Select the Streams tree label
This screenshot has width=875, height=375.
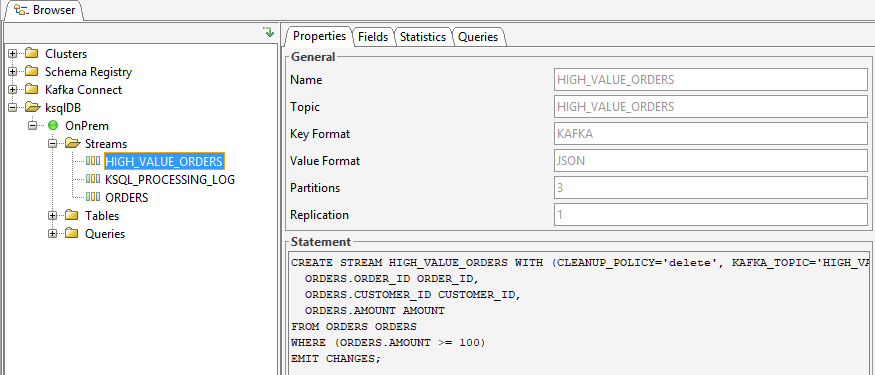[105, 143]
